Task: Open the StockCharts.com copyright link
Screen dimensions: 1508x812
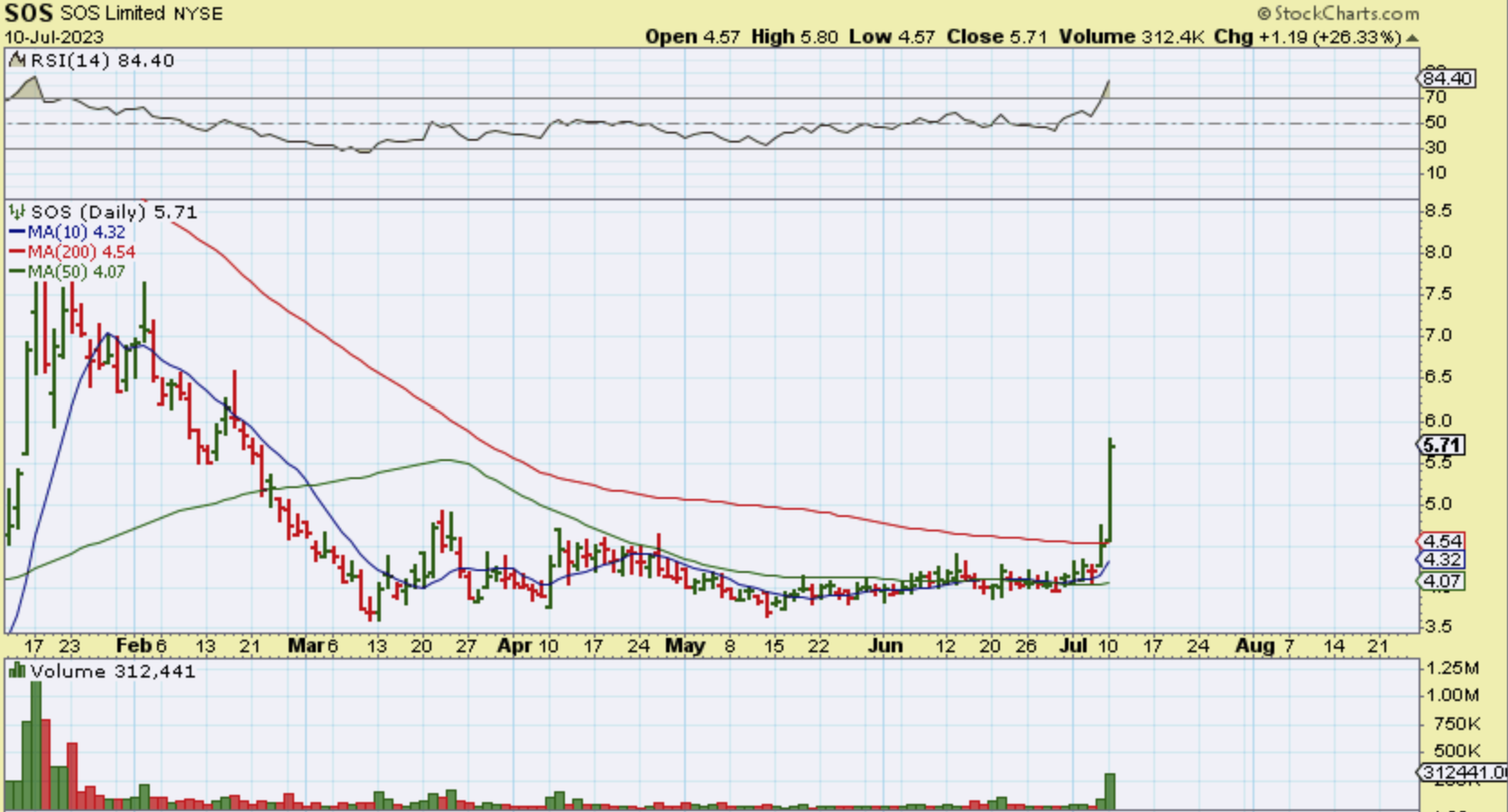Action: (x=1338, y=13)
